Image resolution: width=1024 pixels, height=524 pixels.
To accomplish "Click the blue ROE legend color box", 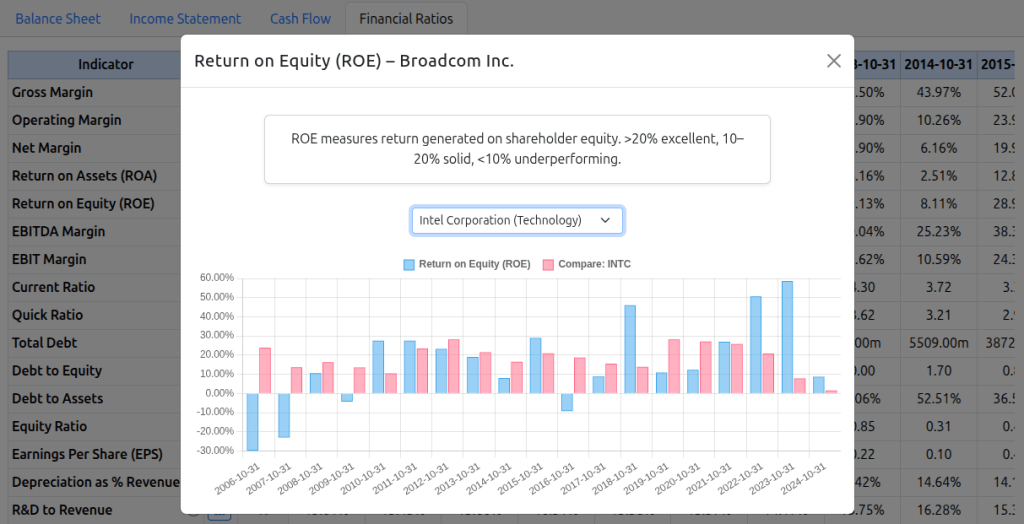I will click(409, 264).
